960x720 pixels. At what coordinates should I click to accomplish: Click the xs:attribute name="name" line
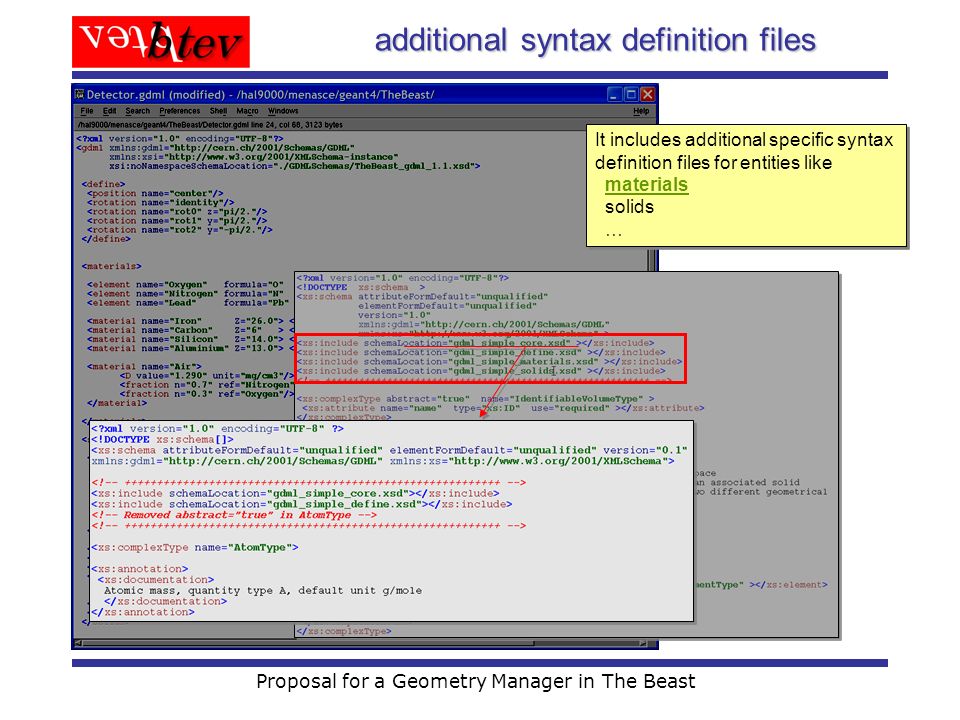coord(503,408)
